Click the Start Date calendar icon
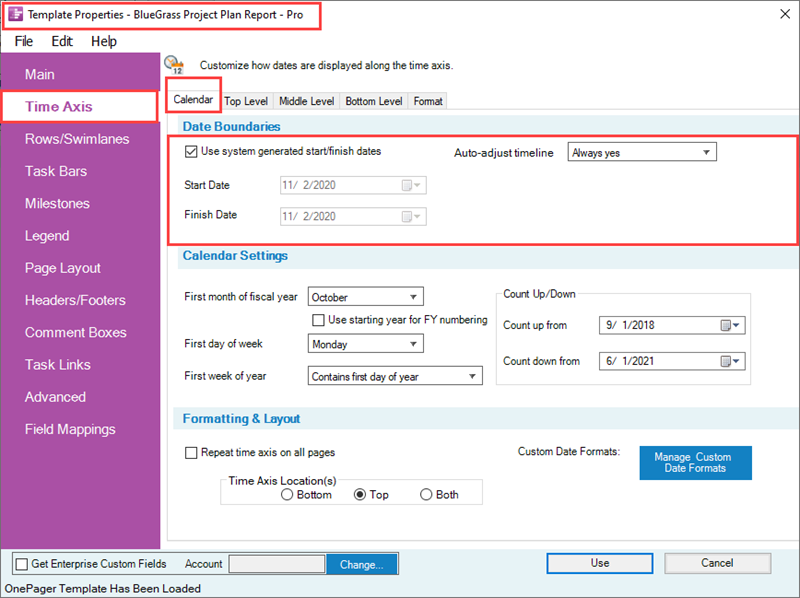The width and height of the screenshot is (800, 598). pyautogui.click(x=411, y=185)
